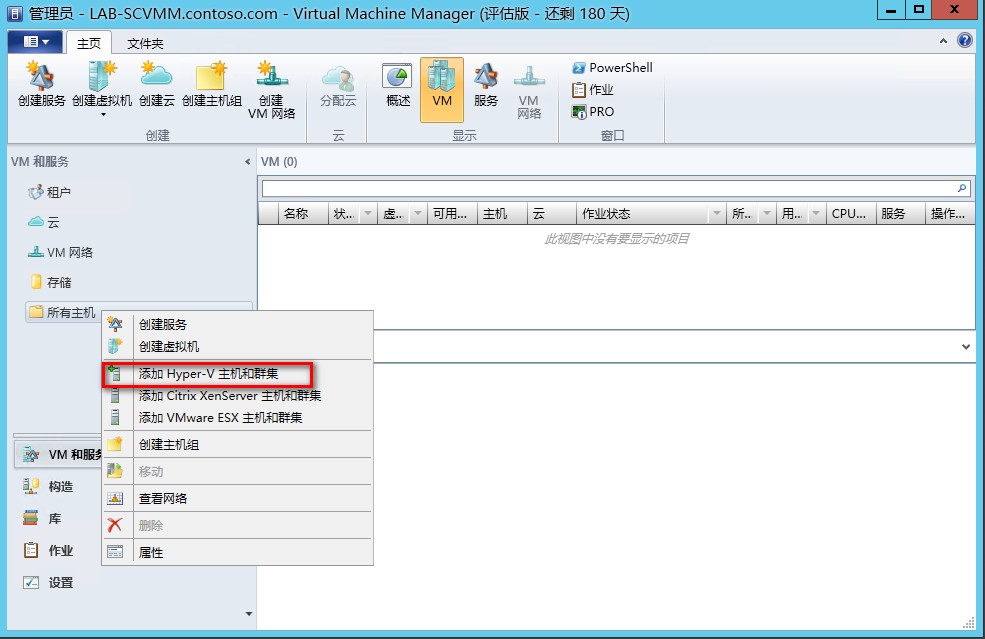Click the 创建 VM 网络 ribbon icon
985x639 pixels.
tap(271, 90)
